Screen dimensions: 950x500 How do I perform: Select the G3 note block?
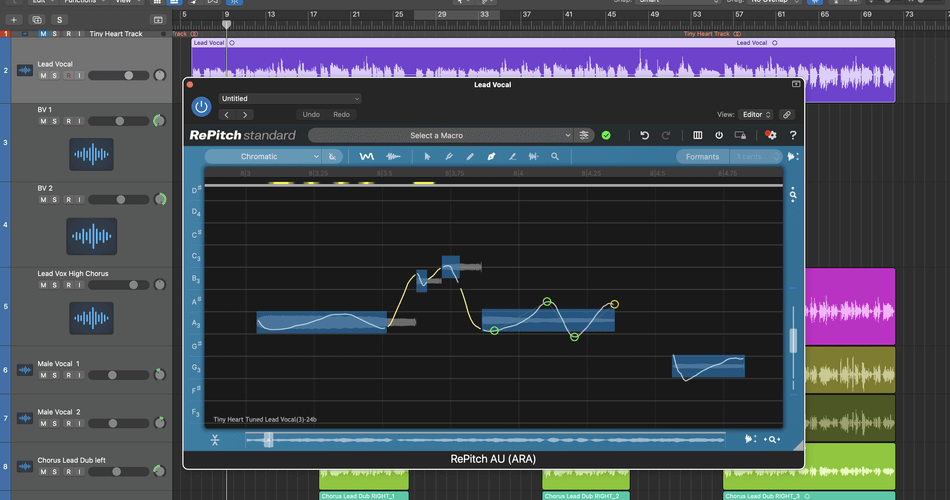(708, 367)
